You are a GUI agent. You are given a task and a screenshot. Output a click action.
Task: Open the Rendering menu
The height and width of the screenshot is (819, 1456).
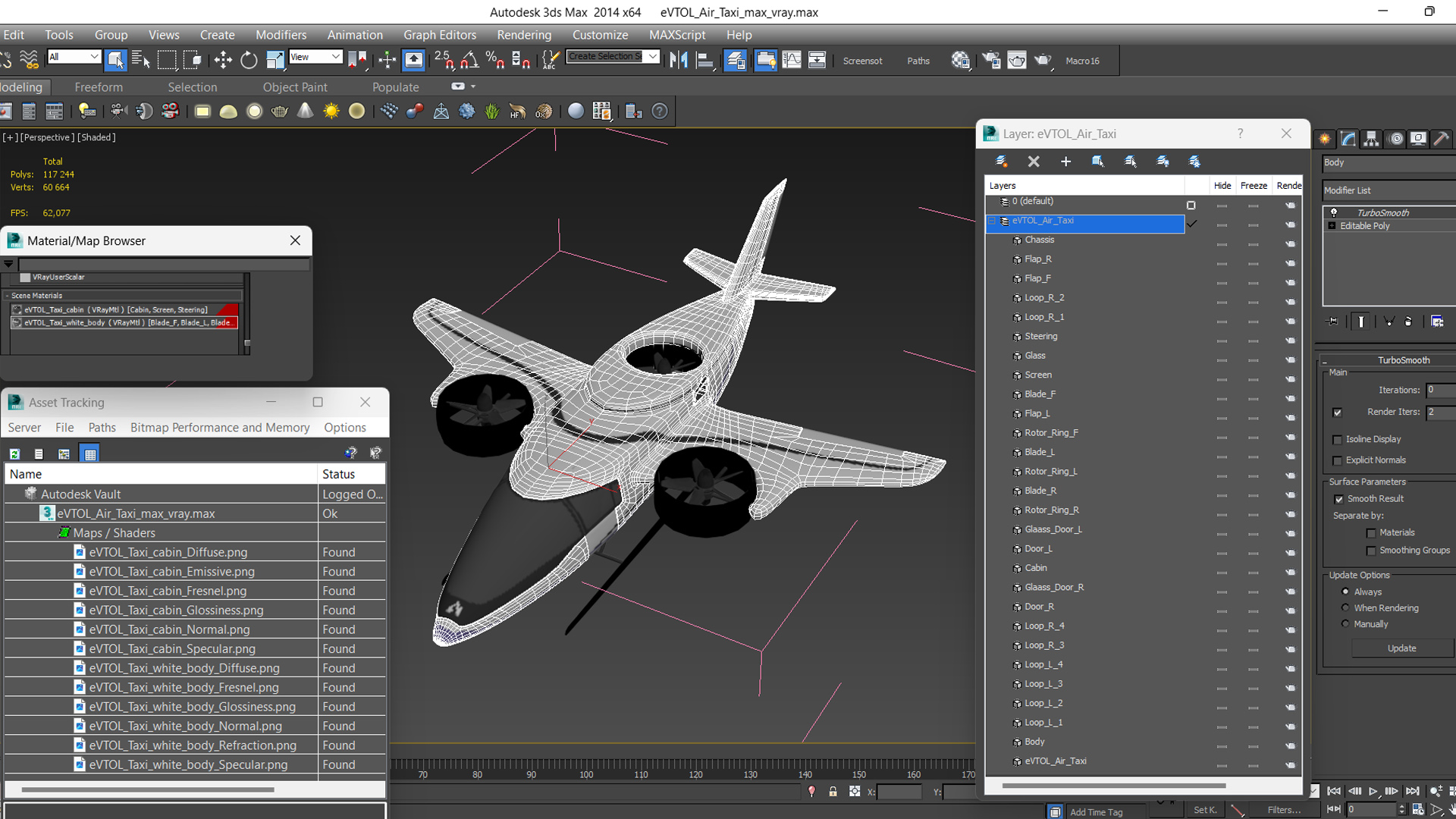pos(523,35)
